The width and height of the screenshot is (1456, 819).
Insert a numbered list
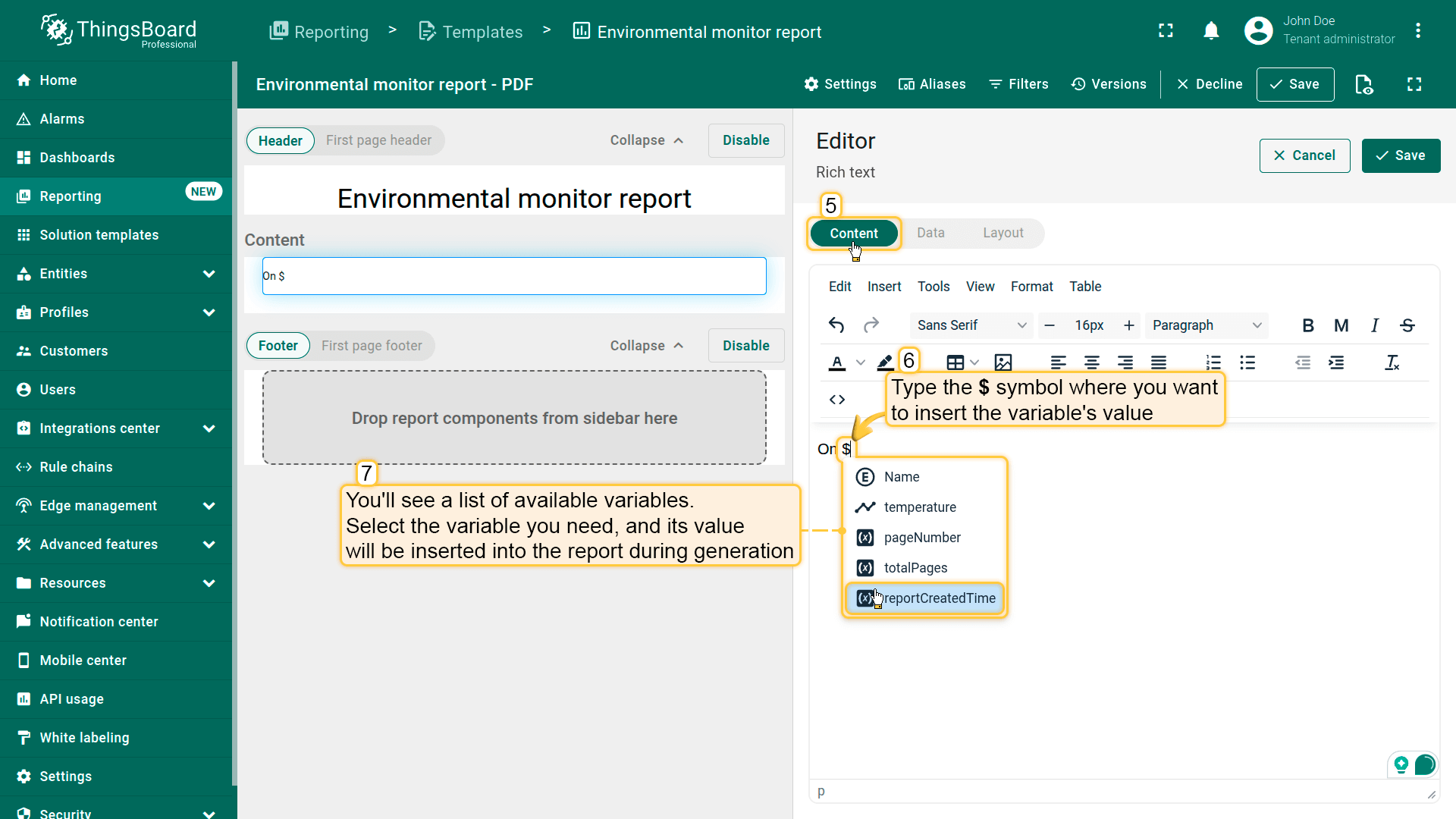[x=1213, y=362]
